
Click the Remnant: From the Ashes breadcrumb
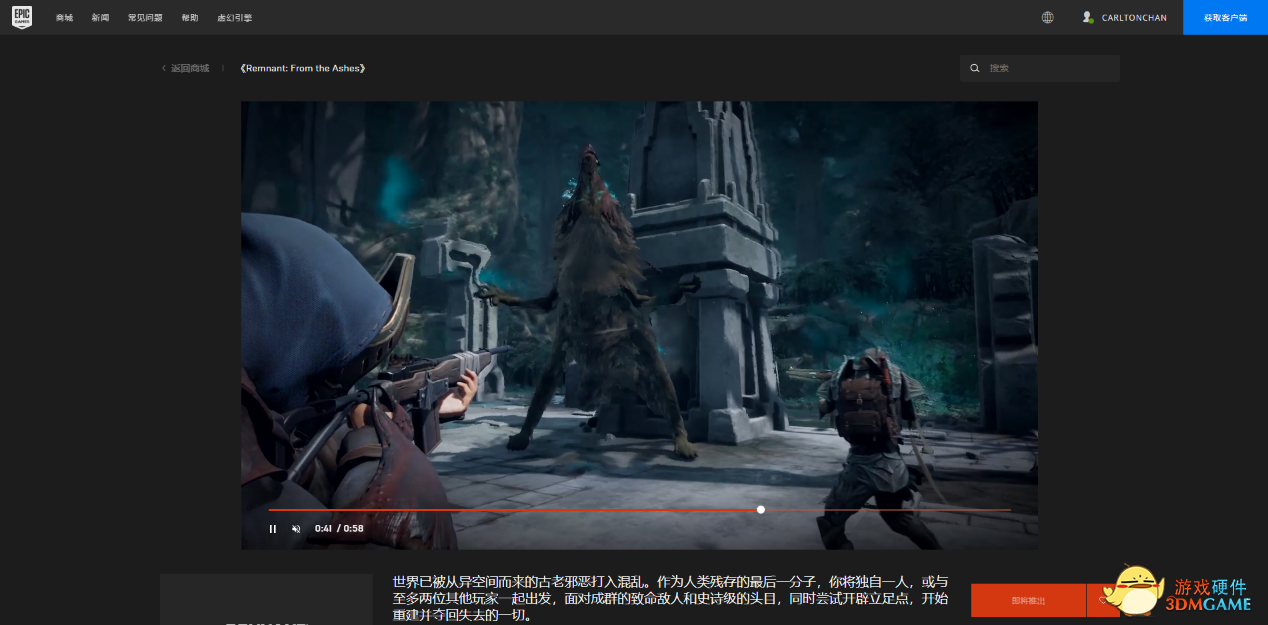pos(303,68)
